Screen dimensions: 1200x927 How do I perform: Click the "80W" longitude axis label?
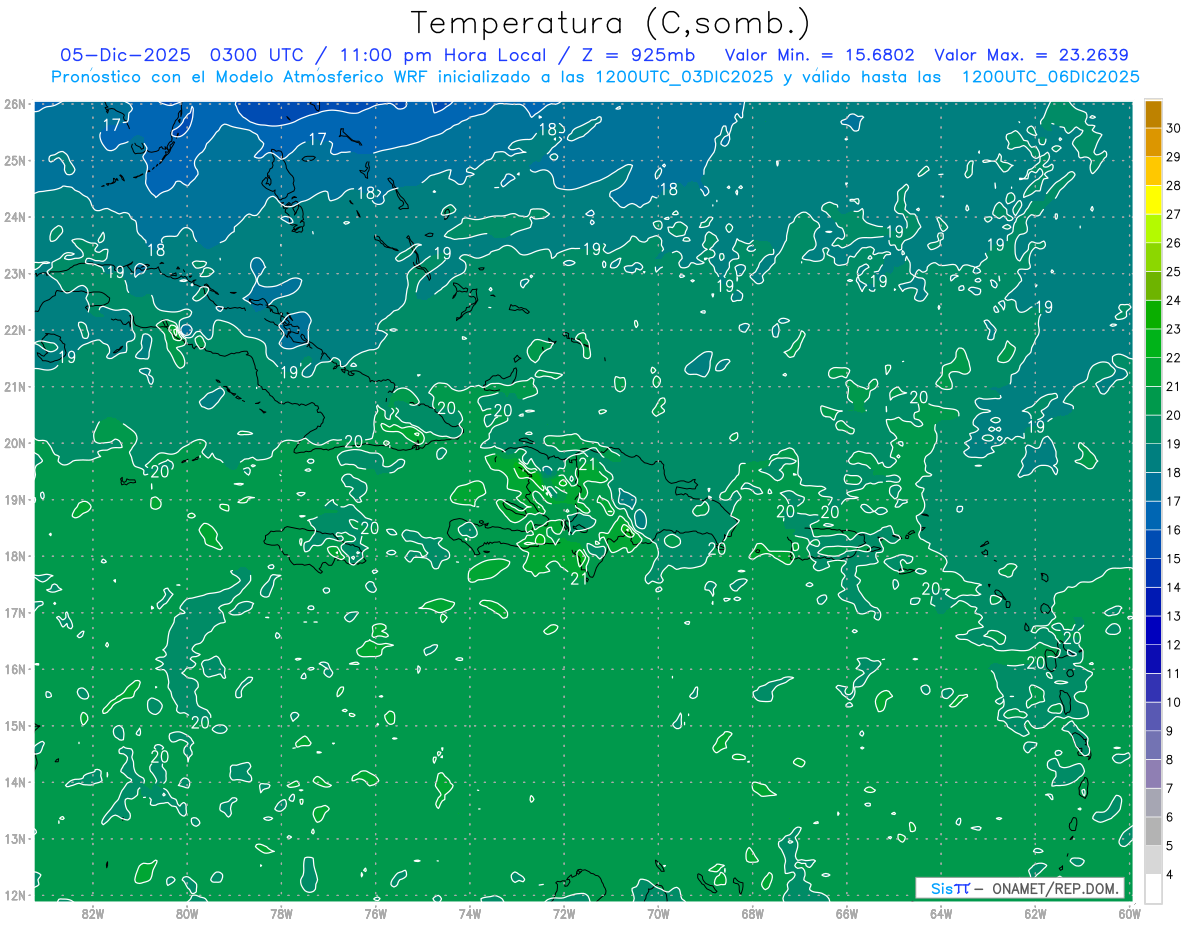(187, 913)
